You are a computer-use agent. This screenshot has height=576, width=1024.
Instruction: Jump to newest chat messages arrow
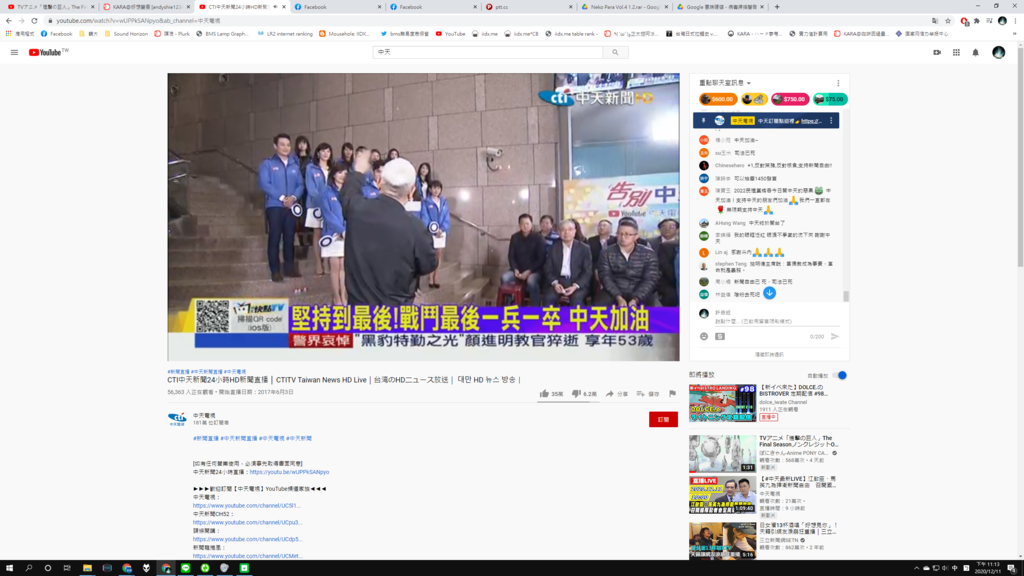click(x=769, y=293)
